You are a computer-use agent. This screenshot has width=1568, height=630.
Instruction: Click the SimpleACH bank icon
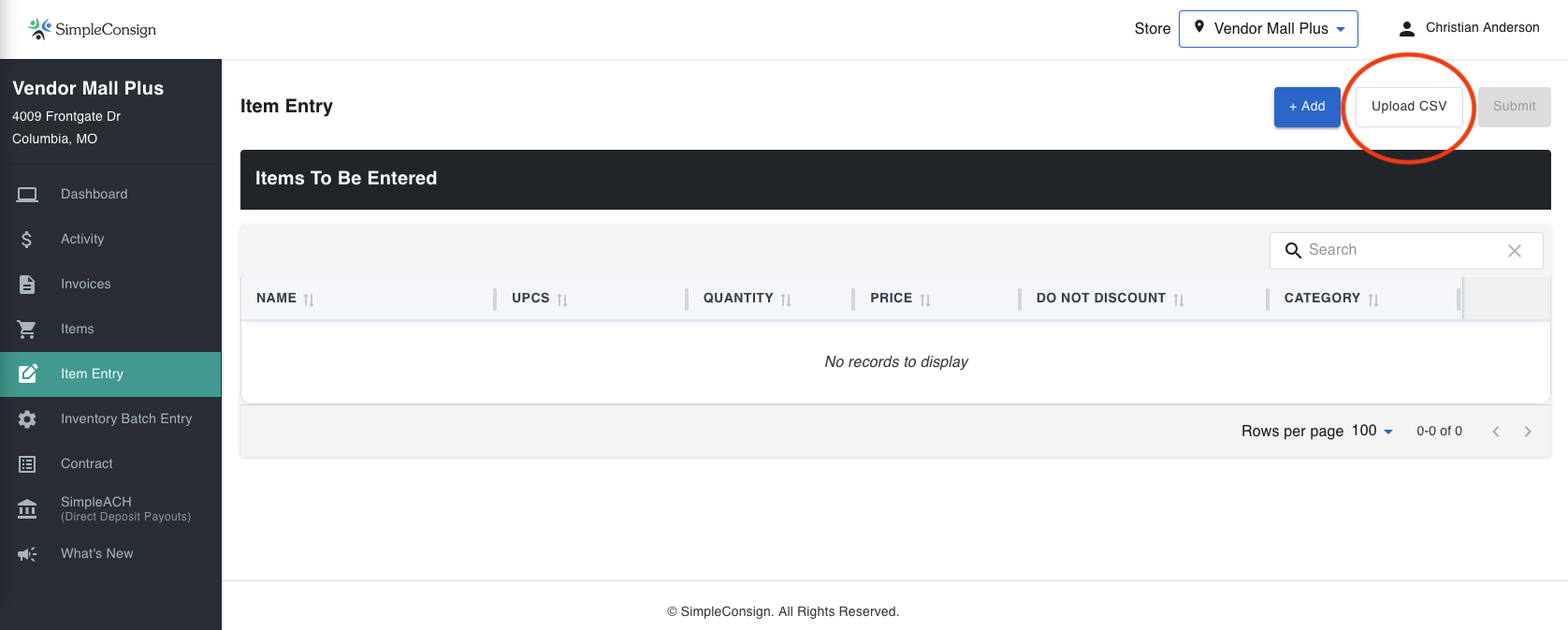point(27,508)
